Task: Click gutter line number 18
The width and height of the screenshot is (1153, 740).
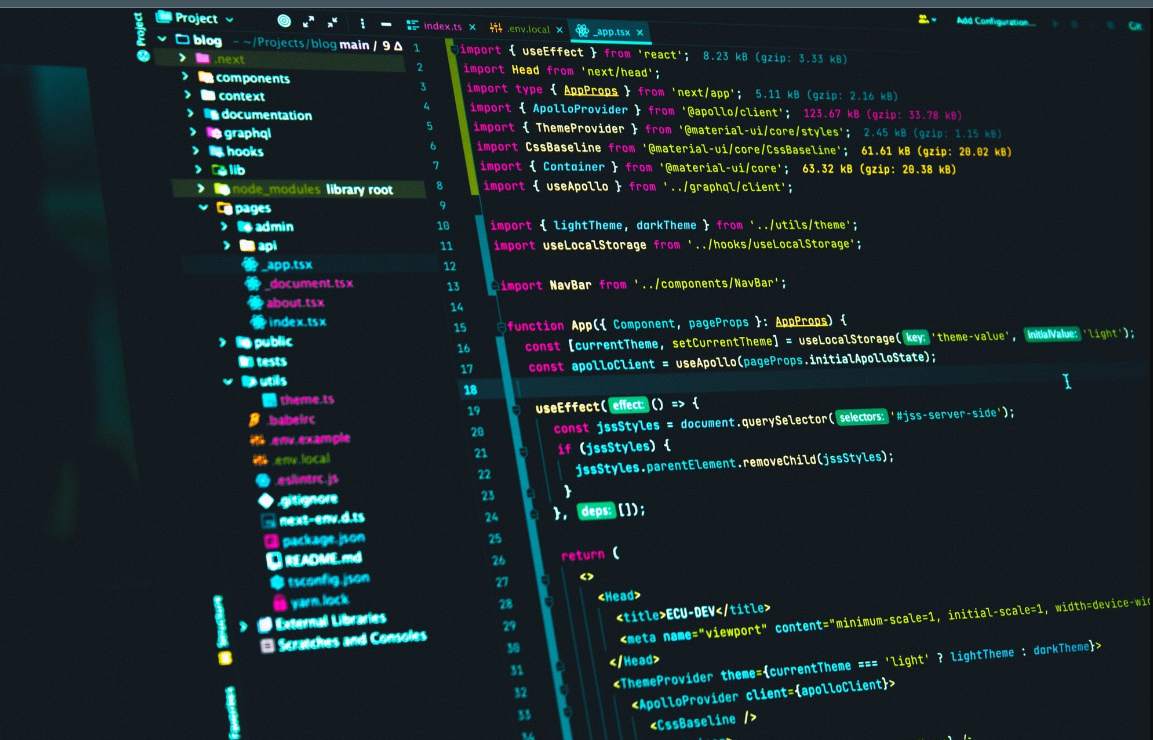Action: tap(470, 390)
